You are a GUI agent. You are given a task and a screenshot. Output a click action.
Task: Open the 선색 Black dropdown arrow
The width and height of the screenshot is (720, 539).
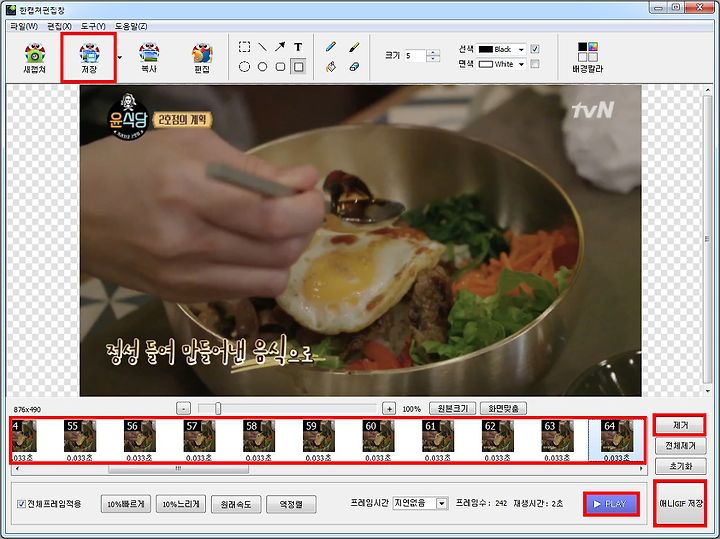(521, 49)
